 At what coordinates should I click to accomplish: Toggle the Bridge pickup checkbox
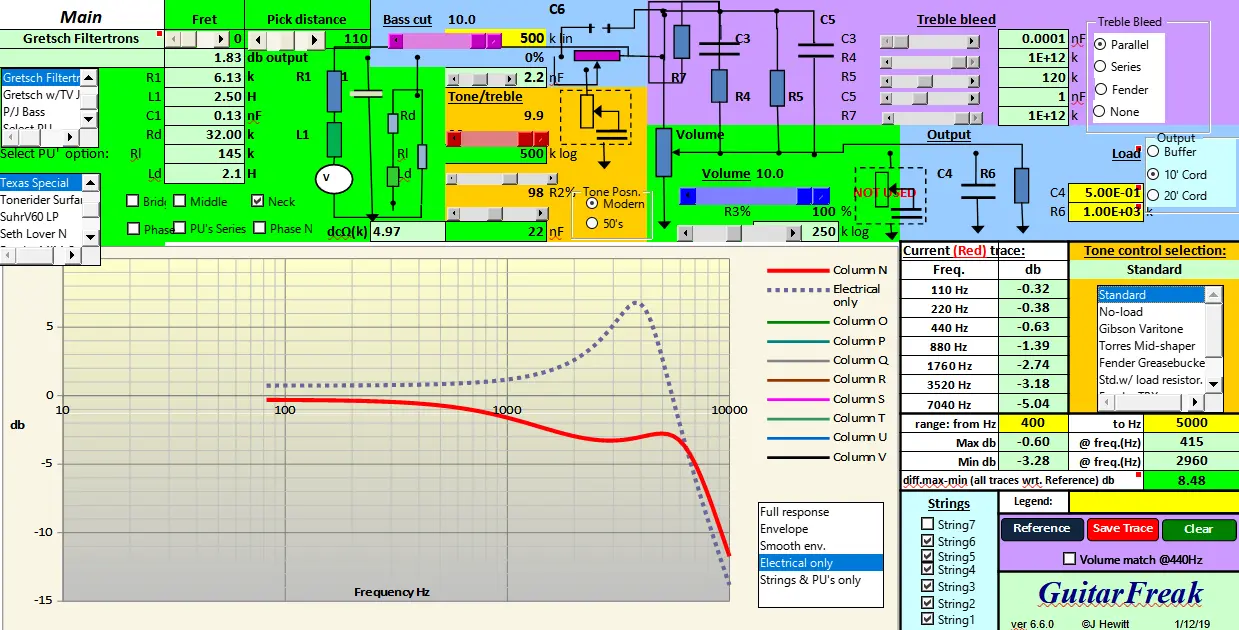pos(133,201)
